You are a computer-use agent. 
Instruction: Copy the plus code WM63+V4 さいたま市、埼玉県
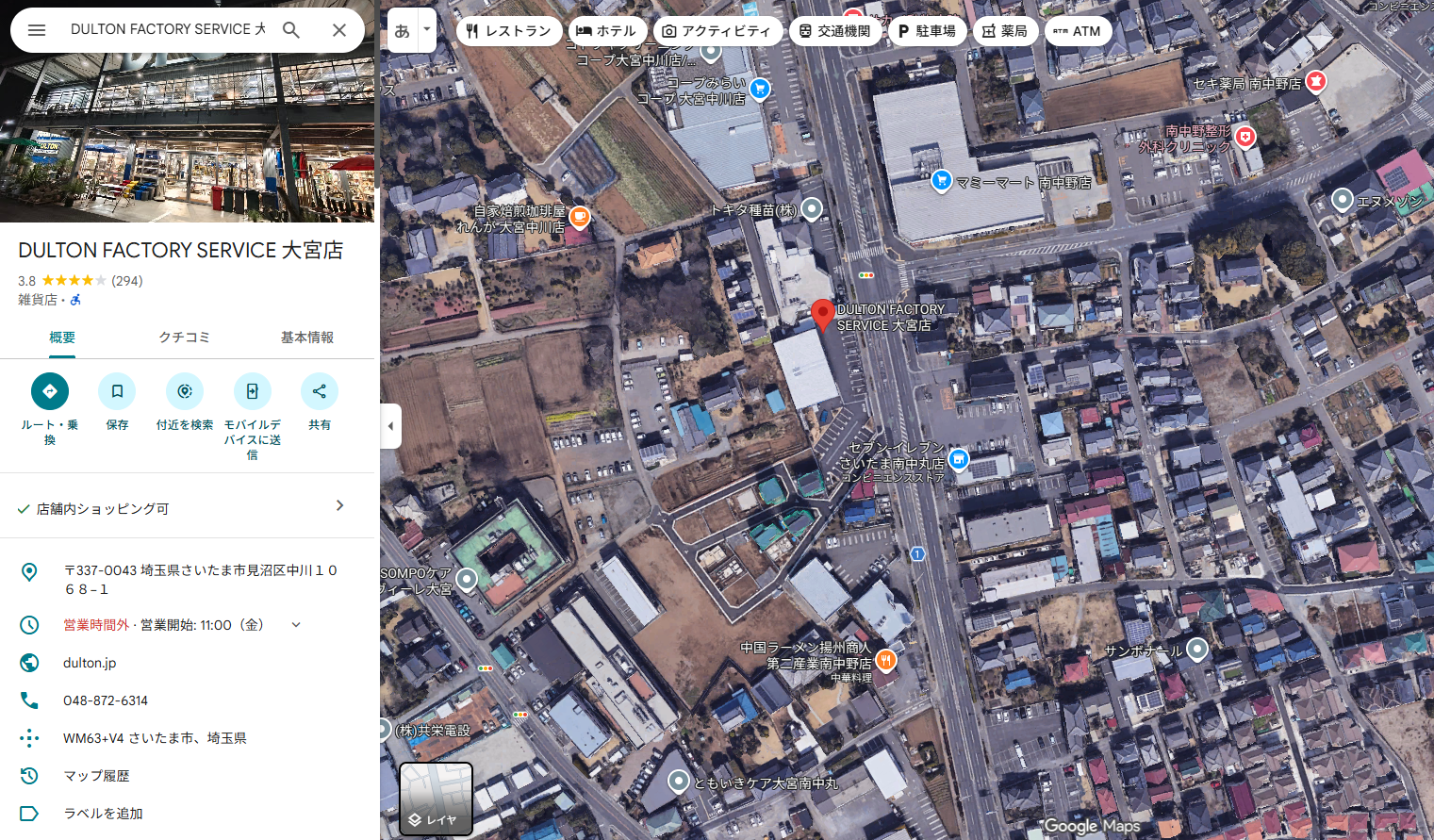155,738
